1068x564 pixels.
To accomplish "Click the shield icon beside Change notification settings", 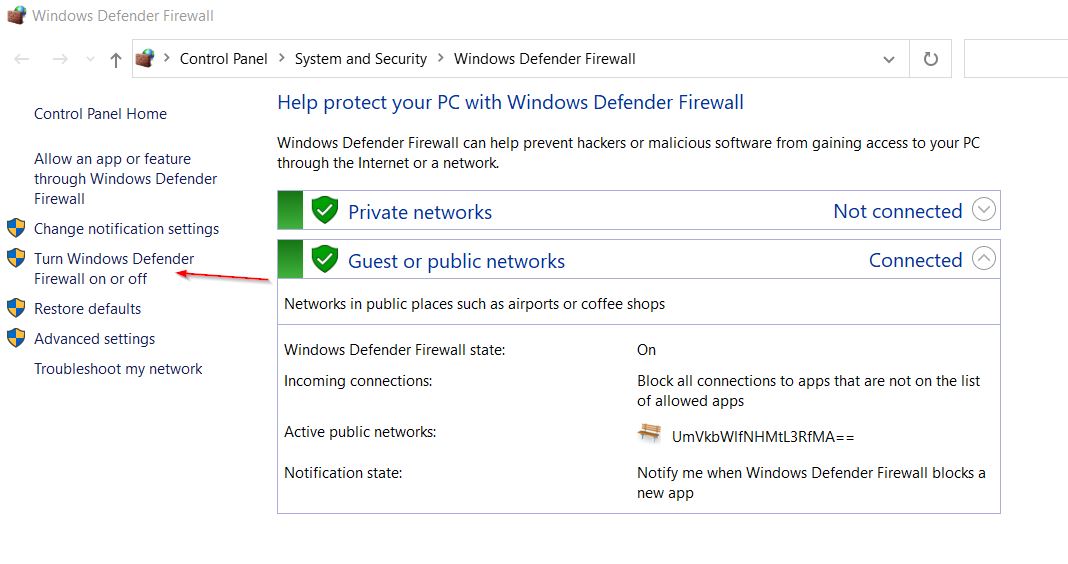I will (x=16, y=228).
